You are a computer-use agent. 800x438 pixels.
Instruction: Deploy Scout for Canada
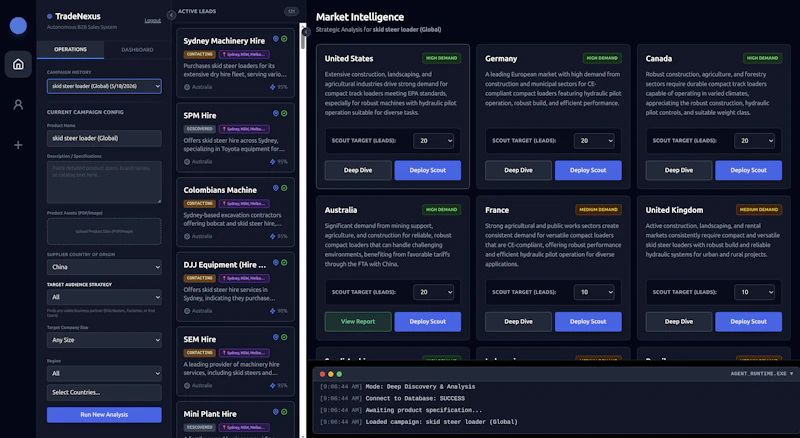(x=748, y=170)
